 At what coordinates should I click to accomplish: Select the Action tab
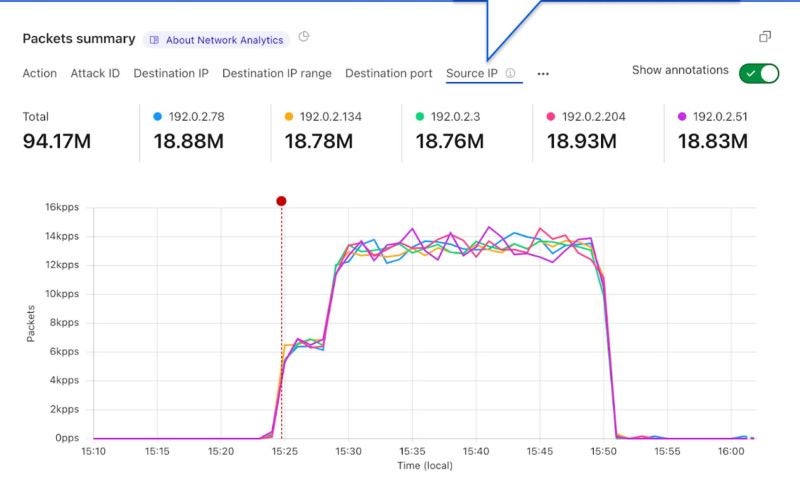(x=39, y=73)
